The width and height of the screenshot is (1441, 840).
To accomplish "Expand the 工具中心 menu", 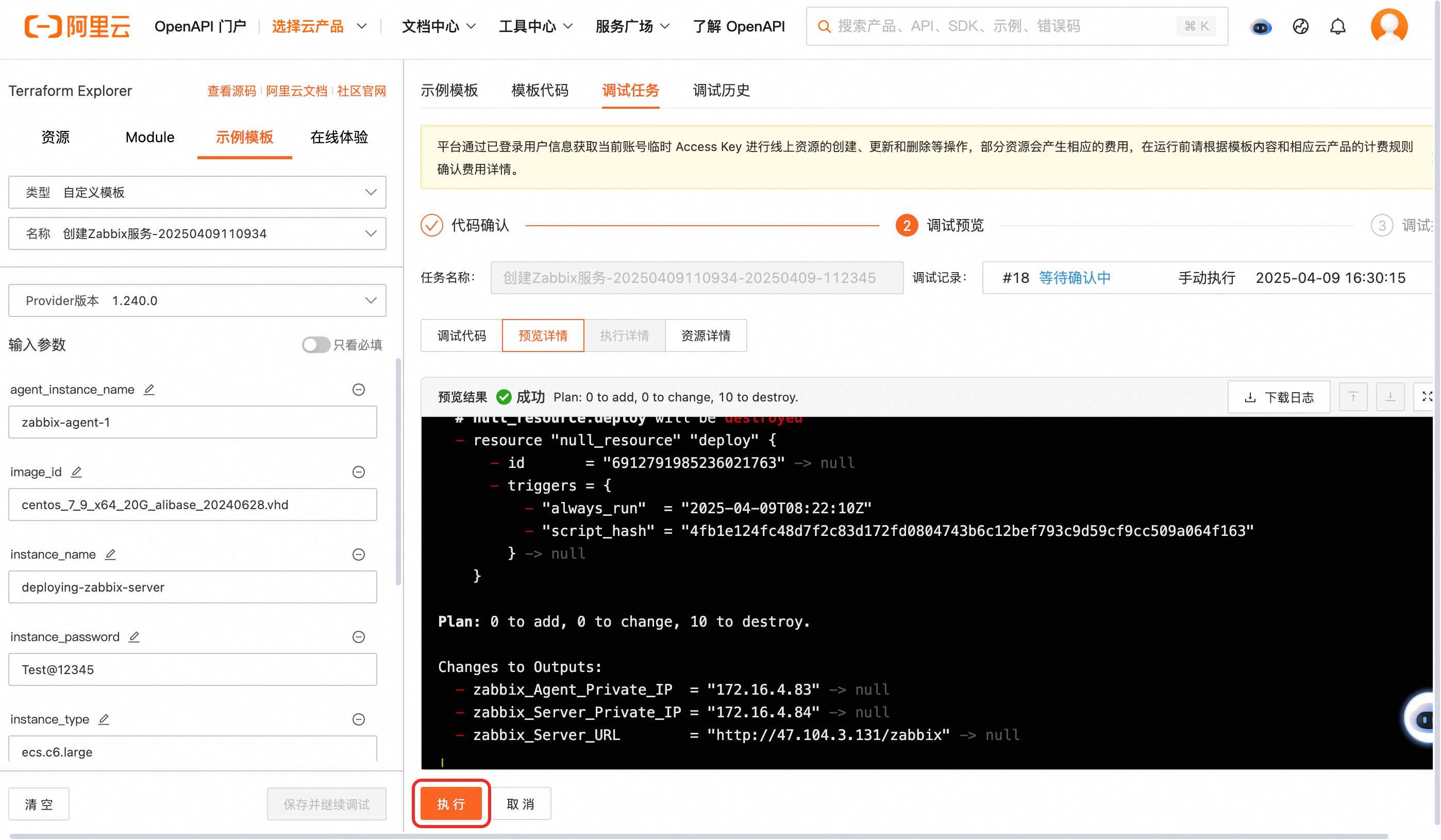I will pyautogui.click(x=536, y=26).
